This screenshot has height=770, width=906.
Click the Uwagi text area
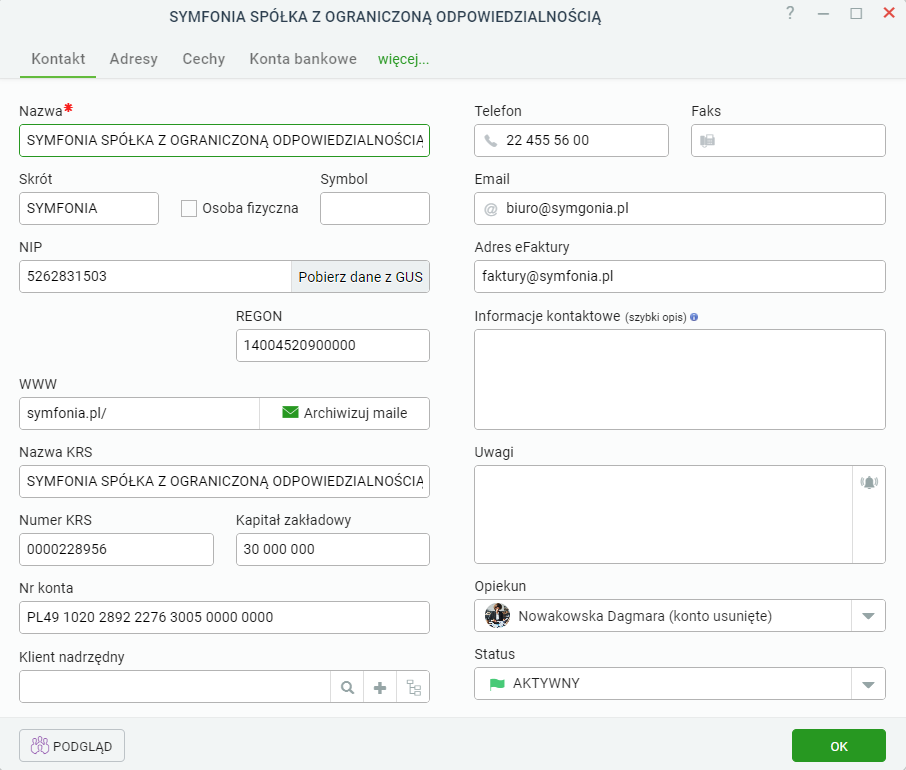[x=663, y=514]
